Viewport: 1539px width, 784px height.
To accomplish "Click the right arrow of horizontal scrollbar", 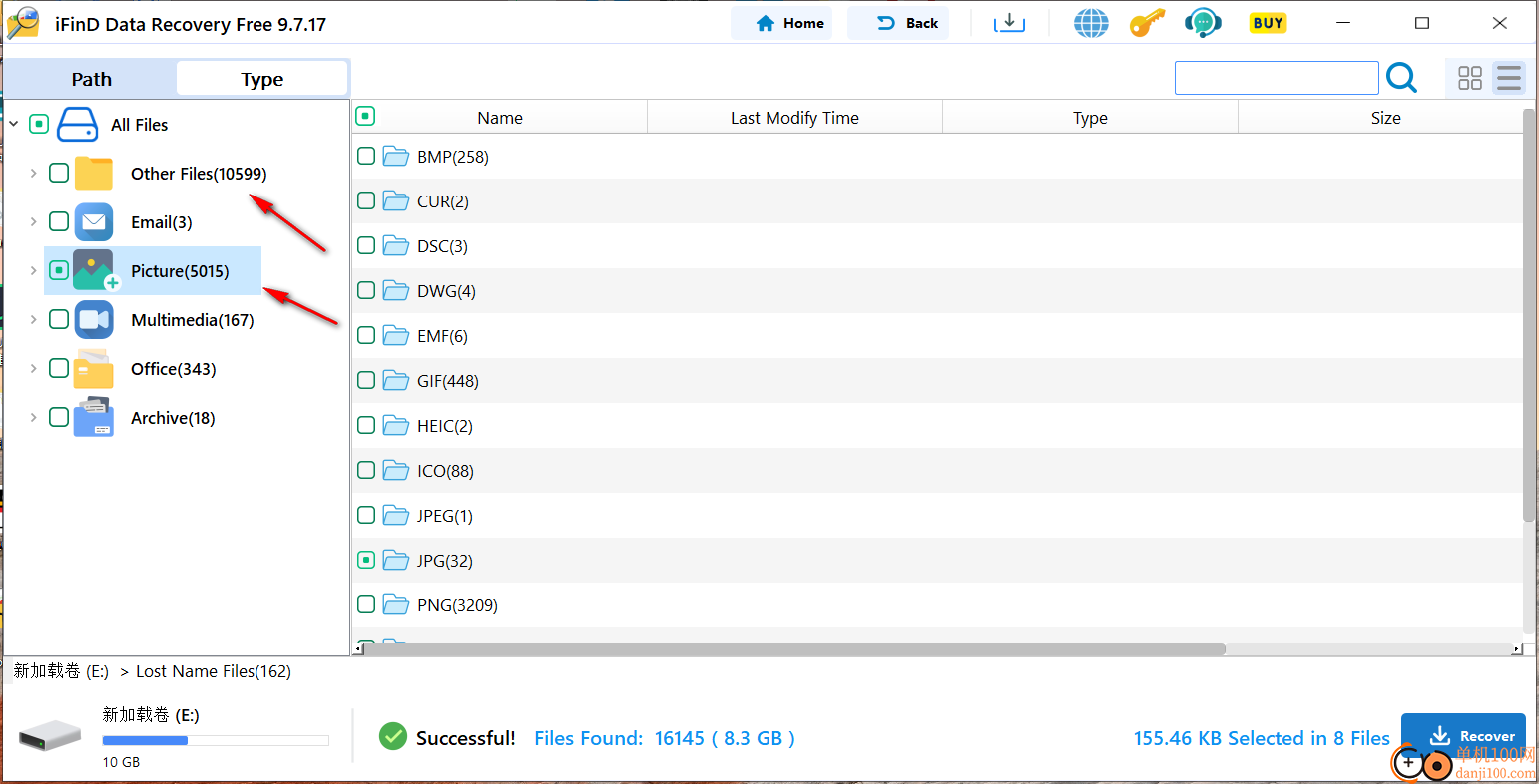I will click(1516, 649).
